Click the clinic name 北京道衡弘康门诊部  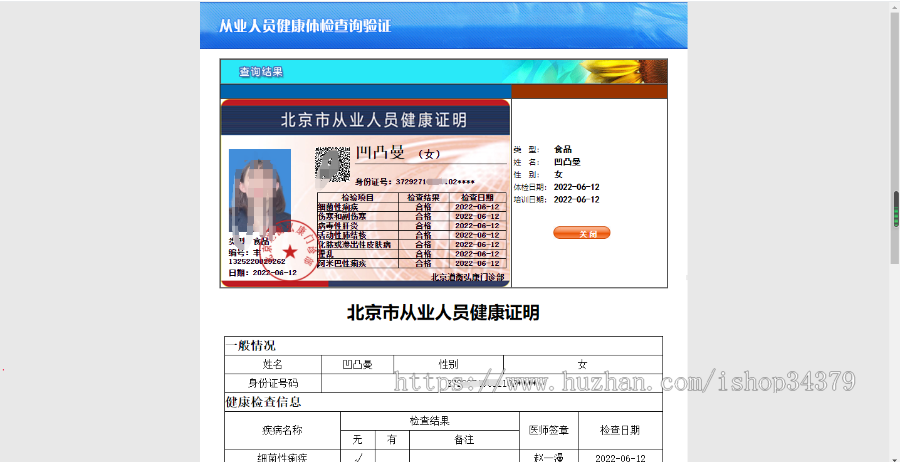pyautogui.click(x=468, y=277)
